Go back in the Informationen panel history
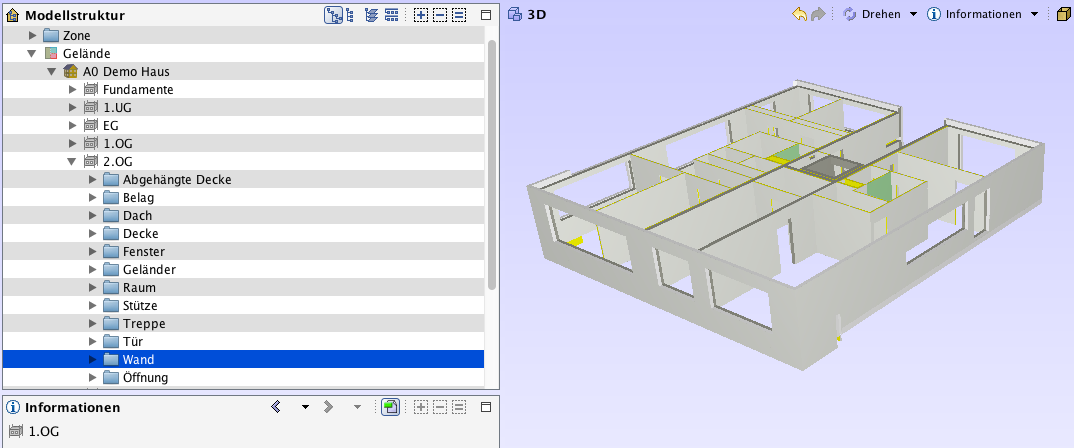The image size is (1074, 448). click(276, 407)
